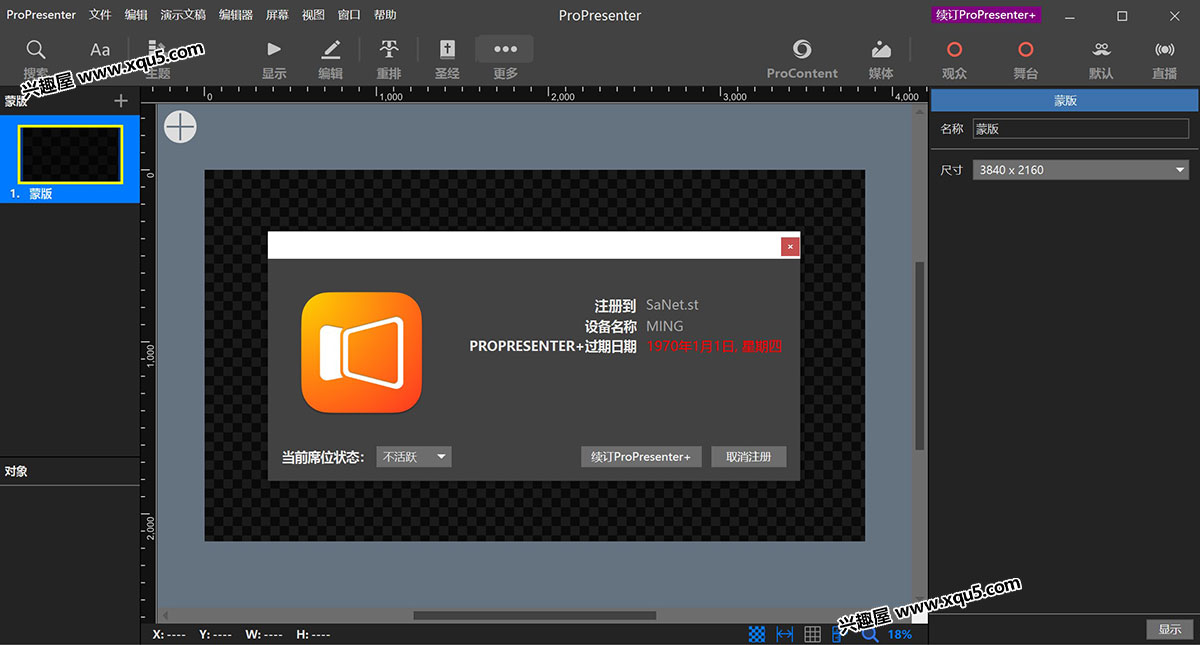Open the 视图 (View) menu

(313, 15)
